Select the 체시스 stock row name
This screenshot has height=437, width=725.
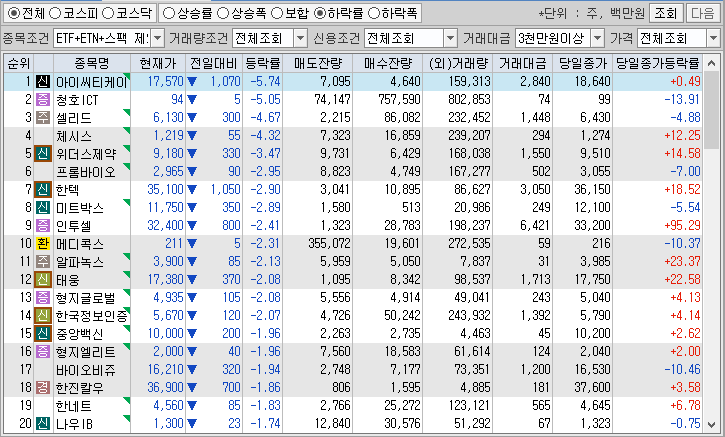pos(74,136)
